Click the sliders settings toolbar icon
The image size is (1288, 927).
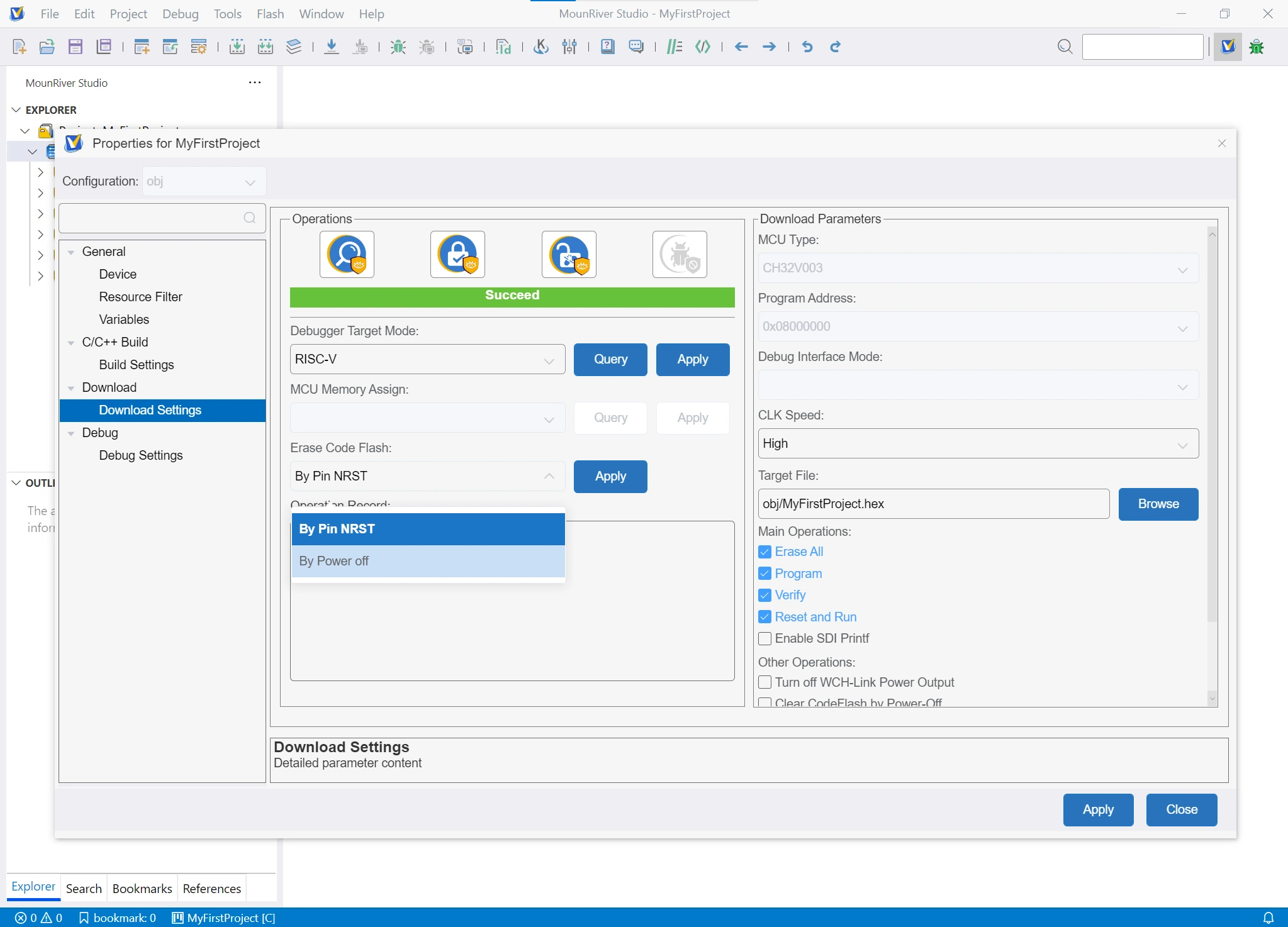[x=569, y=47]
